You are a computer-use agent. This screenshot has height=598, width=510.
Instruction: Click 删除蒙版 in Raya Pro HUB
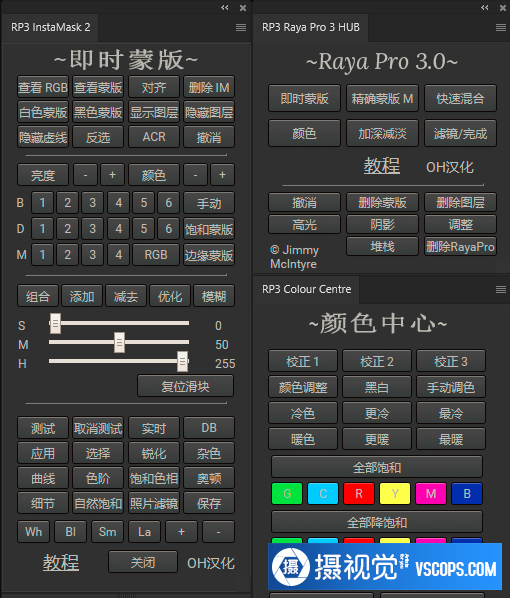[382, 202]
